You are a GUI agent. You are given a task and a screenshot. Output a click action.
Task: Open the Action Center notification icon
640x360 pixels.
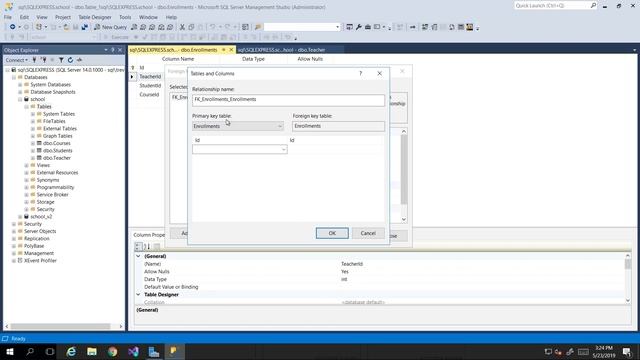627,351
